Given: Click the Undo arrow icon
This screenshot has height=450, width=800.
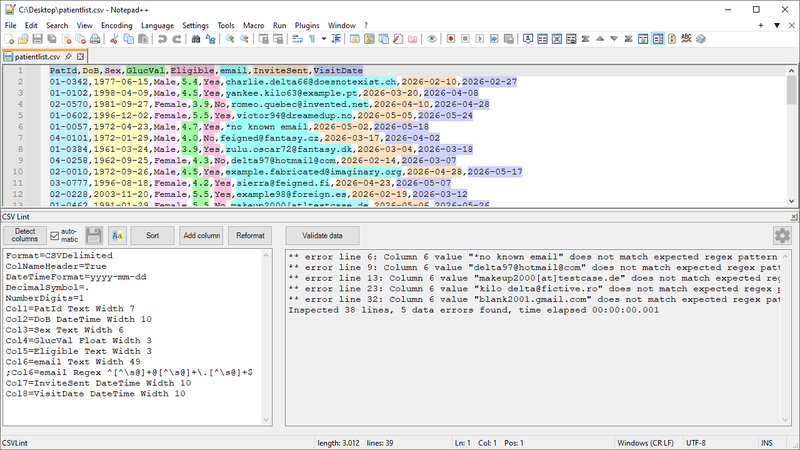Looking at the screenshot, I should [162, 39].
